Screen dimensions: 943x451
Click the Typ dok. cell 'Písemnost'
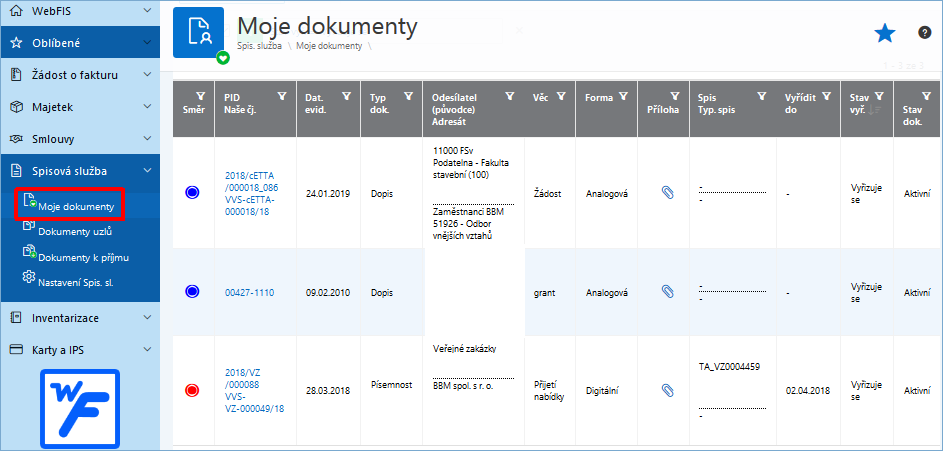[x=392, y=385]
